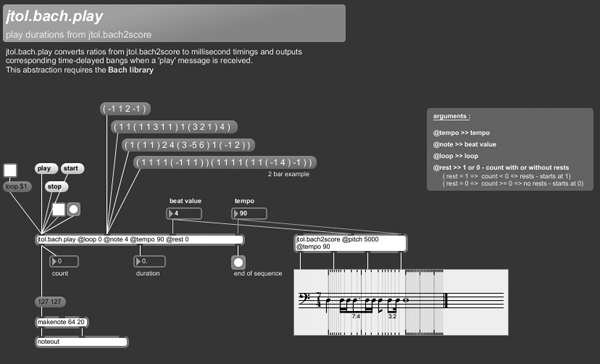Click the beat value number box arrow
This screenshot has height=364, width=600.
tap(171, 213)
